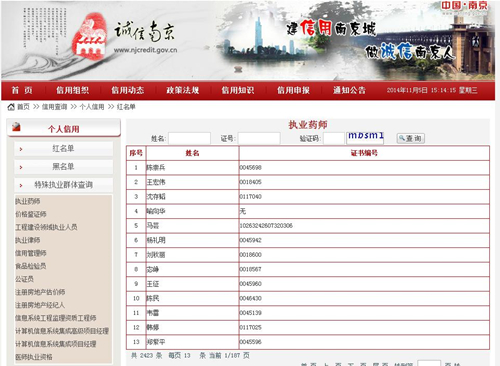Click certificate number 0018600 in row 7
The height and width of the screenshot is (366, 500).
(250, 255)
